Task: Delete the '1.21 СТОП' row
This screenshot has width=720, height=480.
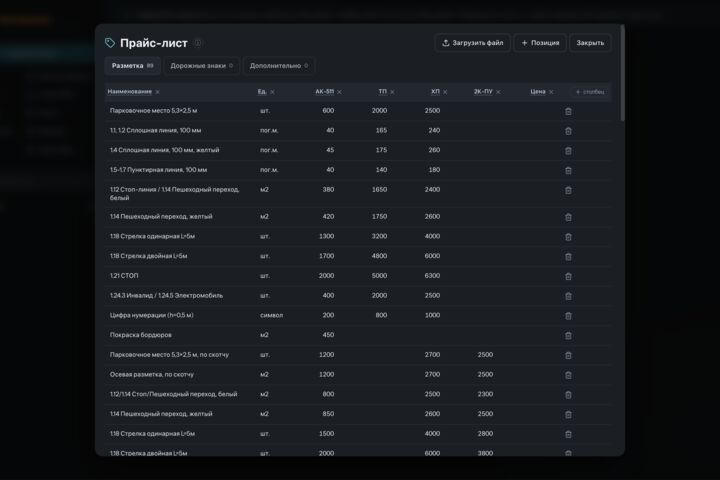Action: [568, 277]
